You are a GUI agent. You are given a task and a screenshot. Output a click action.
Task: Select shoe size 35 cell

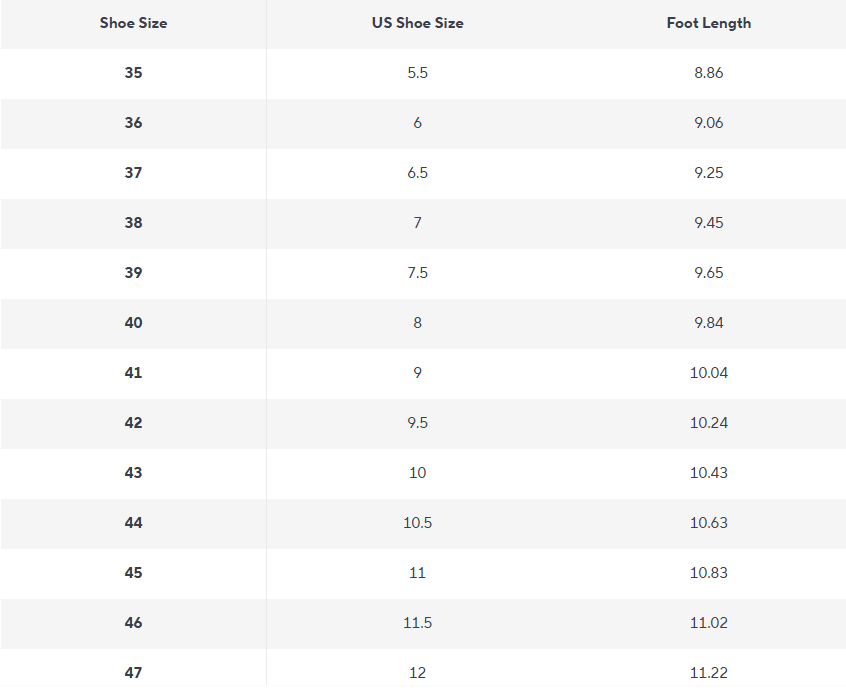tap(133, 73)
